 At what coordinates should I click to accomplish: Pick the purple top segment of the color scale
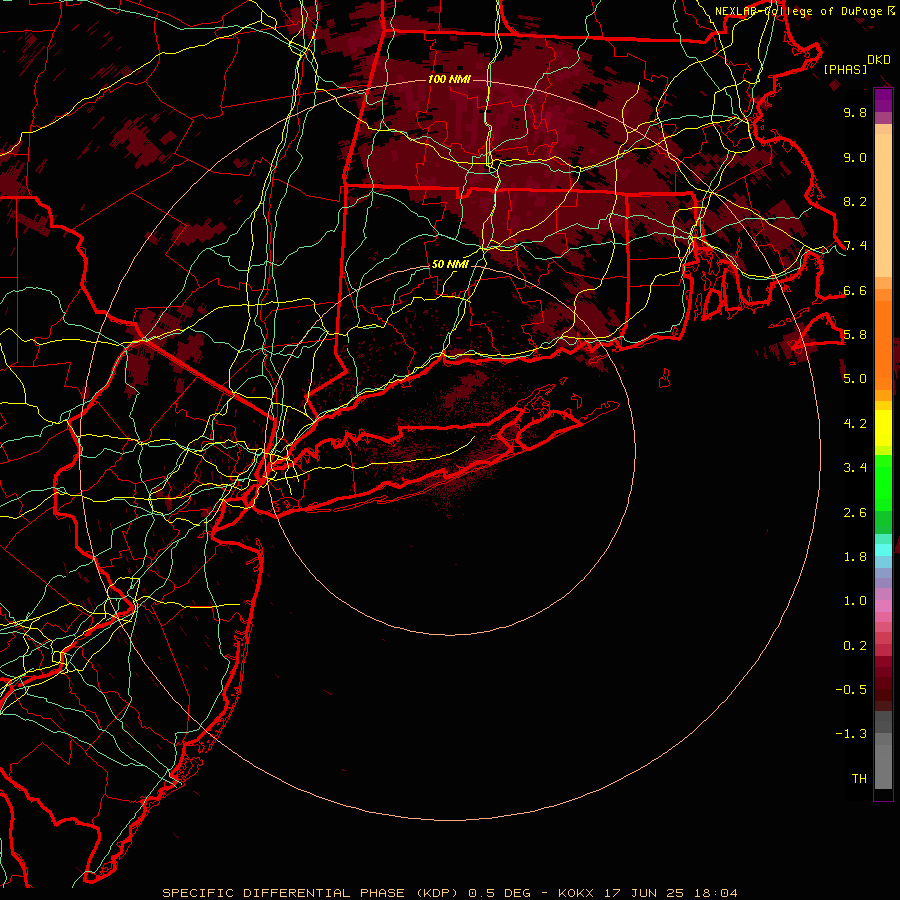click(x=883, y=100)
